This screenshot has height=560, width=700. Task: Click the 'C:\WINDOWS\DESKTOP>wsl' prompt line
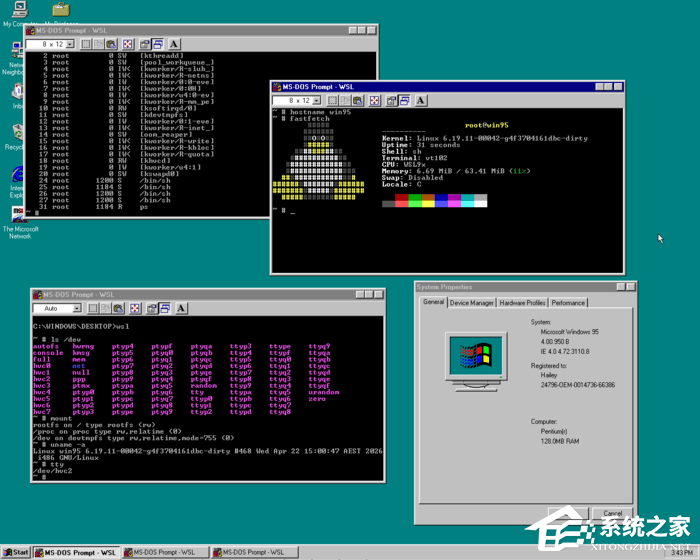coord(81,326)
